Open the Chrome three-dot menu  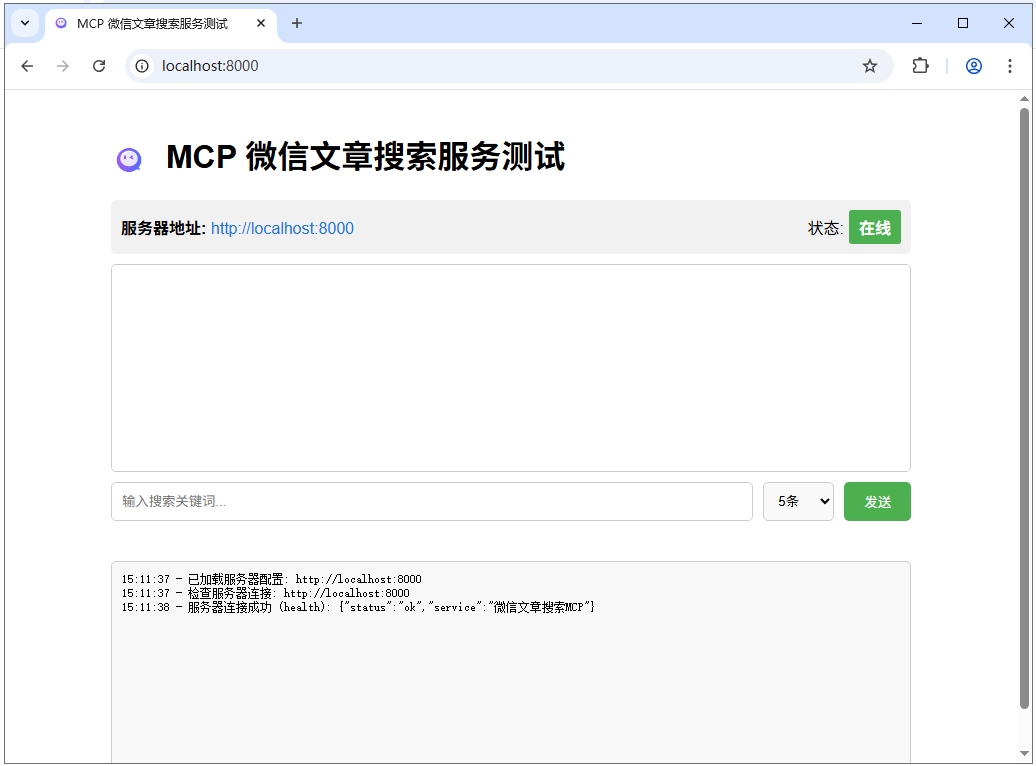pyautogui.click(x=1011, y=66)
